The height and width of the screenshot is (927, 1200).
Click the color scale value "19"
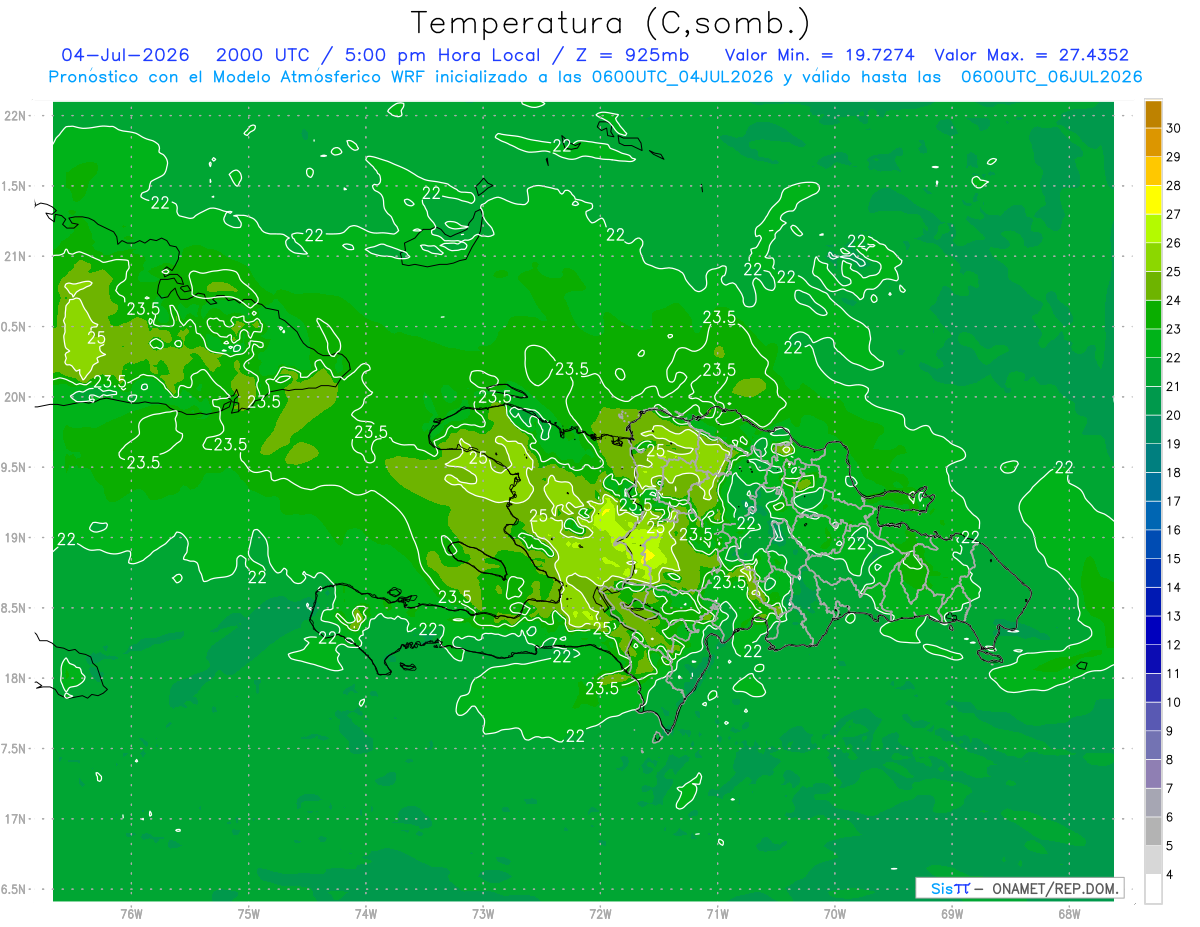point(1174,444)
